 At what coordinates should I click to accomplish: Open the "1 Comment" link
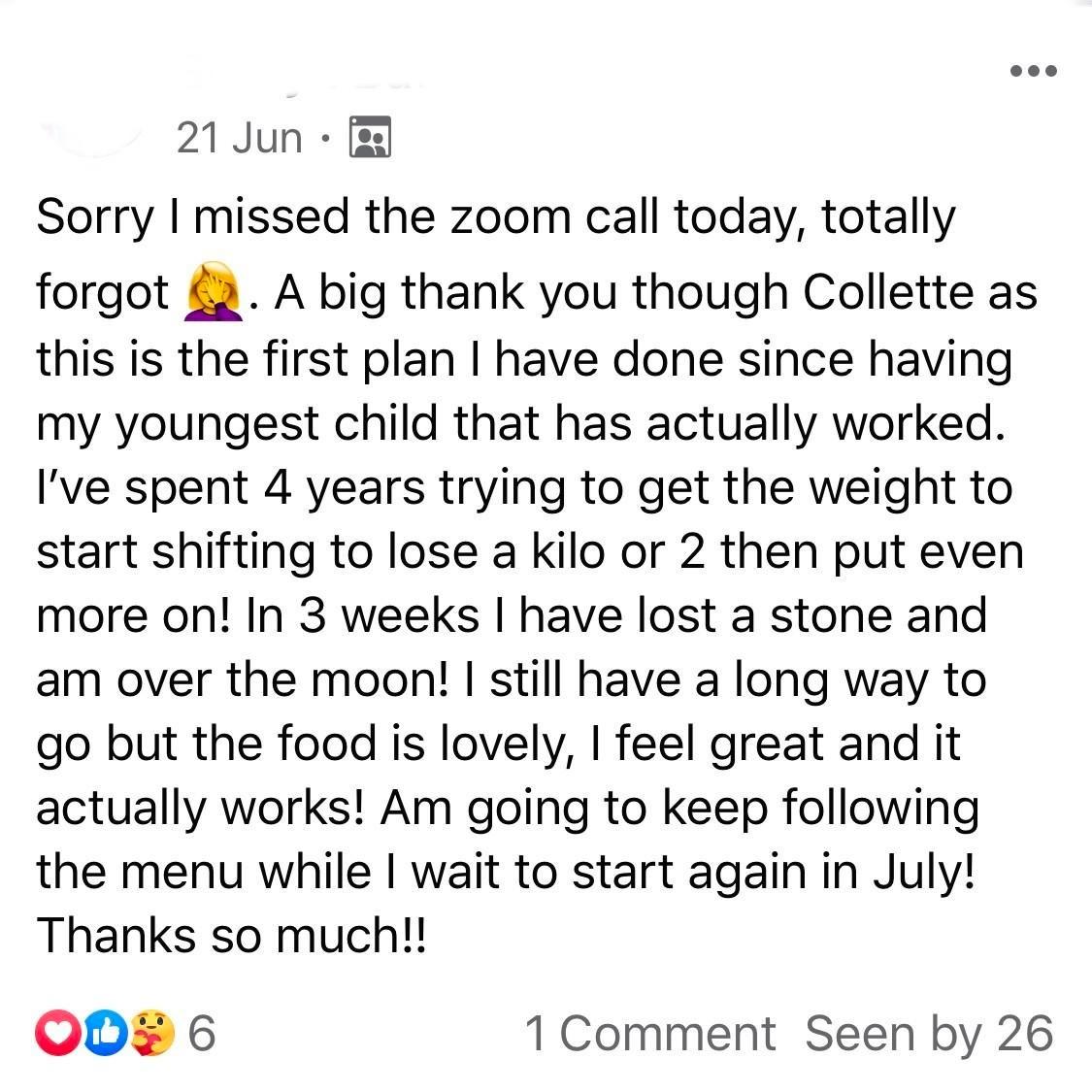pos(649,1035)
